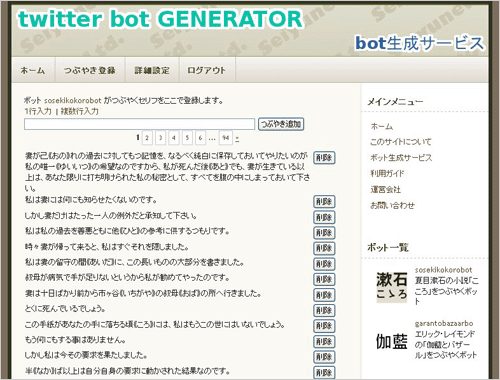Click the bot生成サービス header text
Image resolution: width=500 pixels, height=380 pixels.
coord(419,43)
